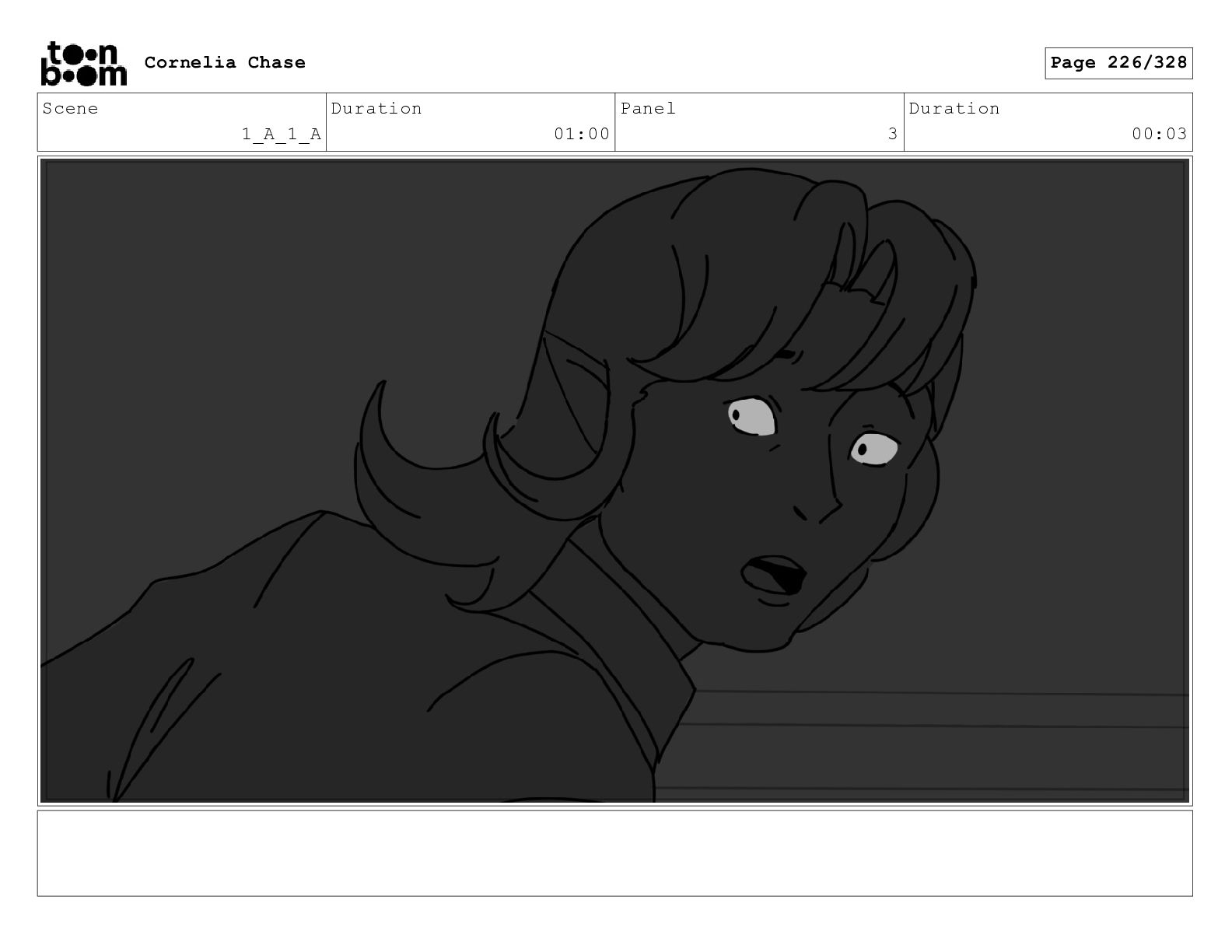
Task: Click the storyboard panel drawing
Action: tap(614, 481)
